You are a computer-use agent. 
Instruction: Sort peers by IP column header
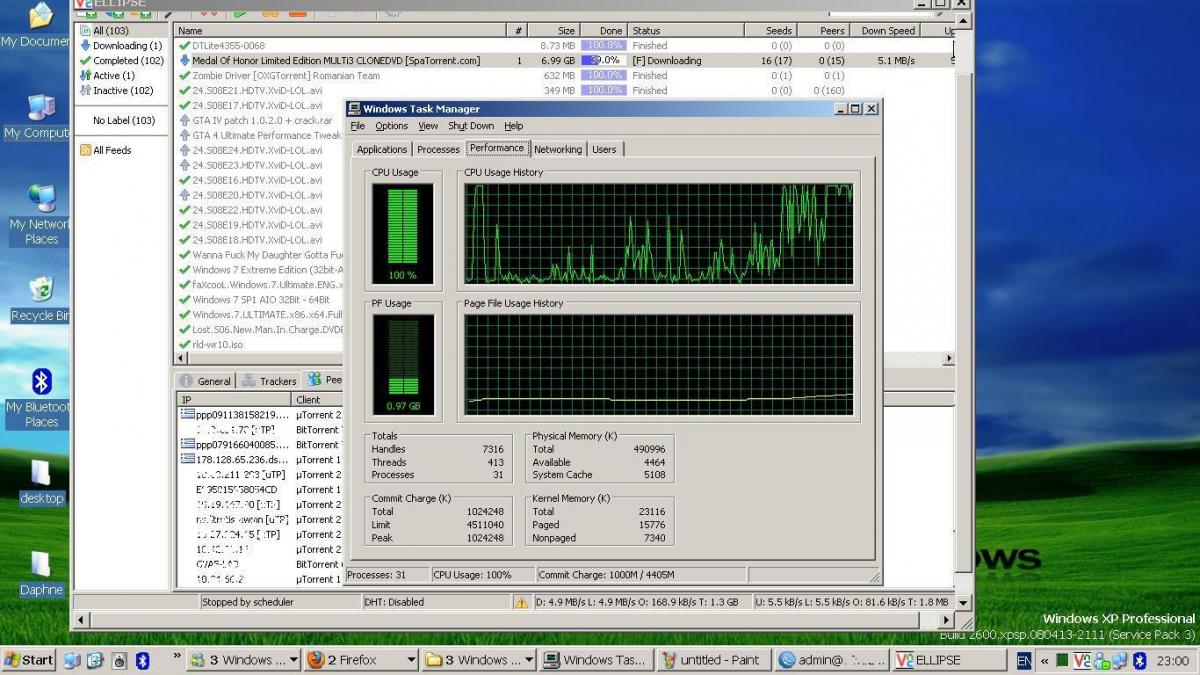pyautogui.click(x=234, y=400)
